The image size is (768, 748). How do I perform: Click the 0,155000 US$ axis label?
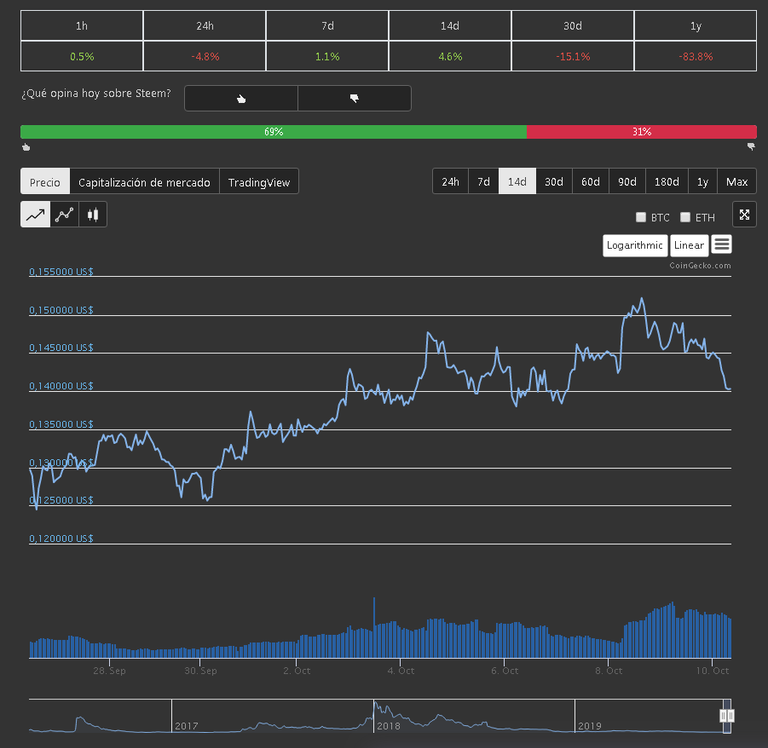click(x=61, y=271)
